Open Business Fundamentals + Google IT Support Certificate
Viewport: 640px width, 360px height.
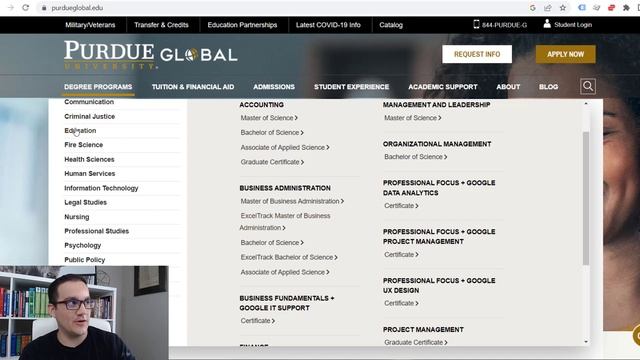[x=258, y=321]
